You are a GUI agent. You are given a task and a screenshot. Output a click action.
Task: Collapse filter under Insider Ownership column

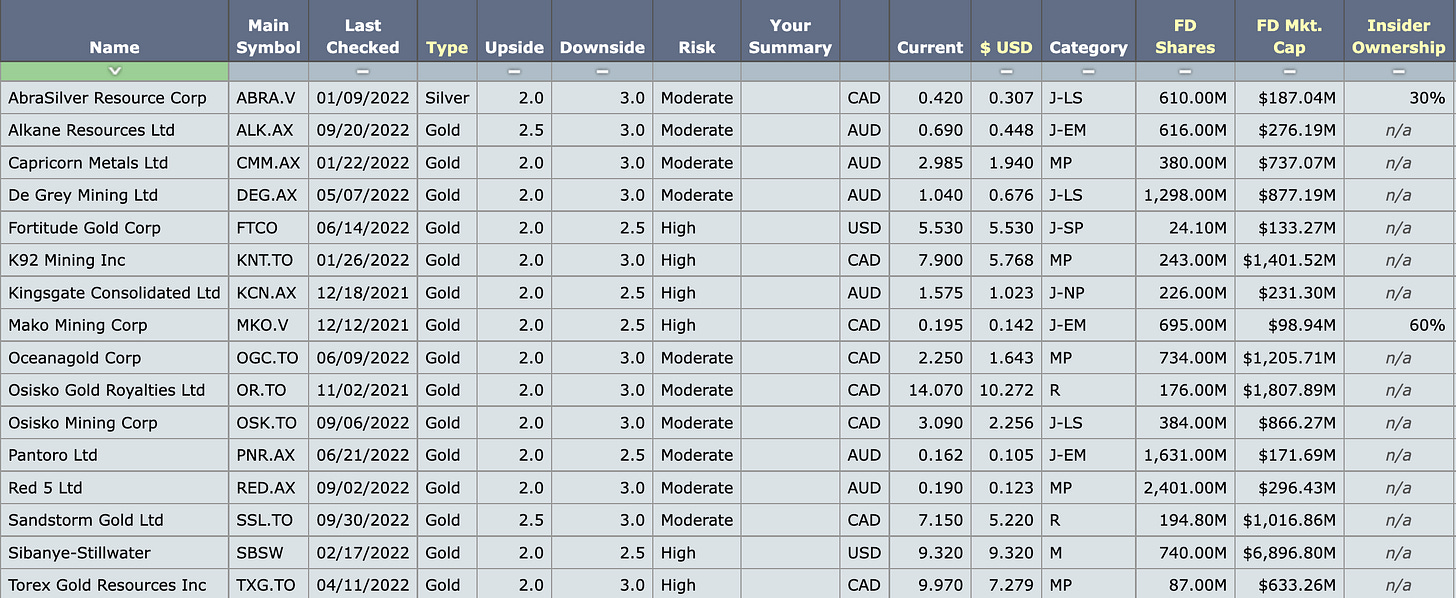1398,71
